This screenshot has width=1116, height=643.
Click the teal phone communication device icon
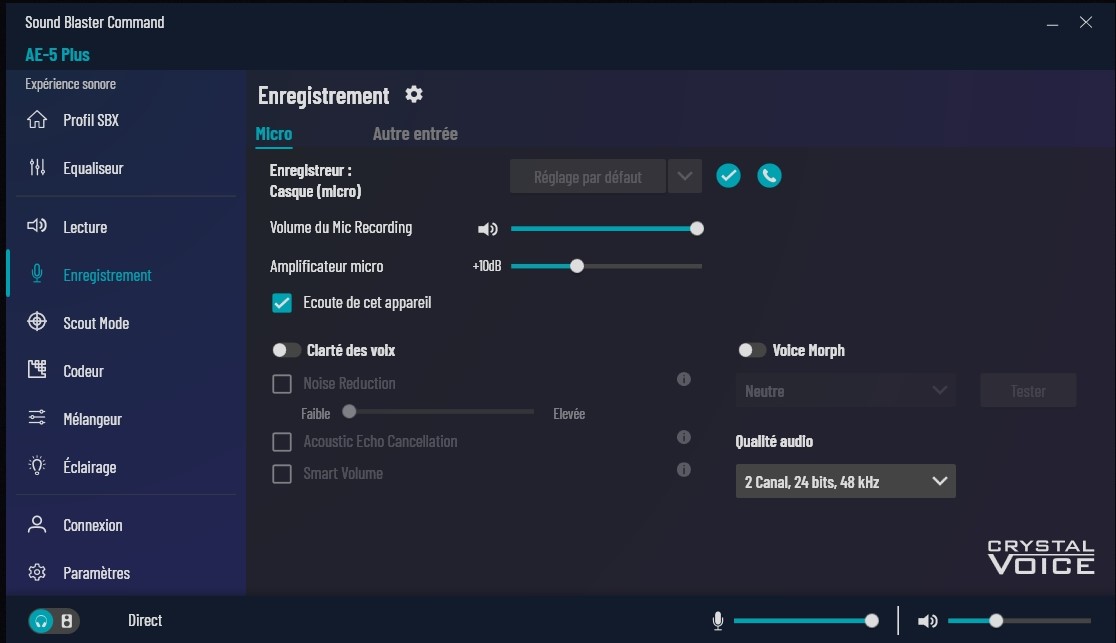coord(769,176)
